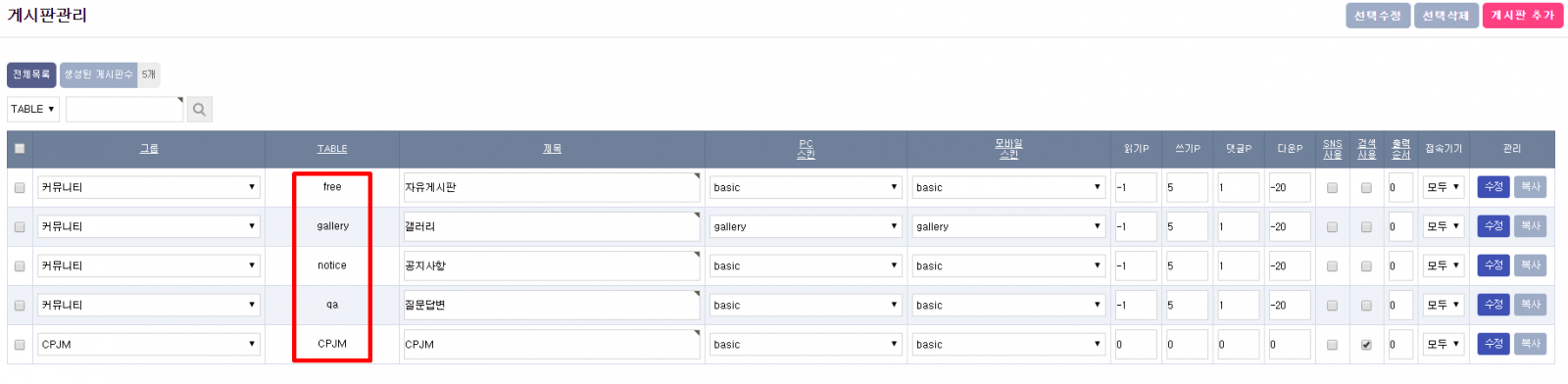Check the row checkbox for free board
The width and height of the screenshot is (1568, 384).
[x=20, y=188]
